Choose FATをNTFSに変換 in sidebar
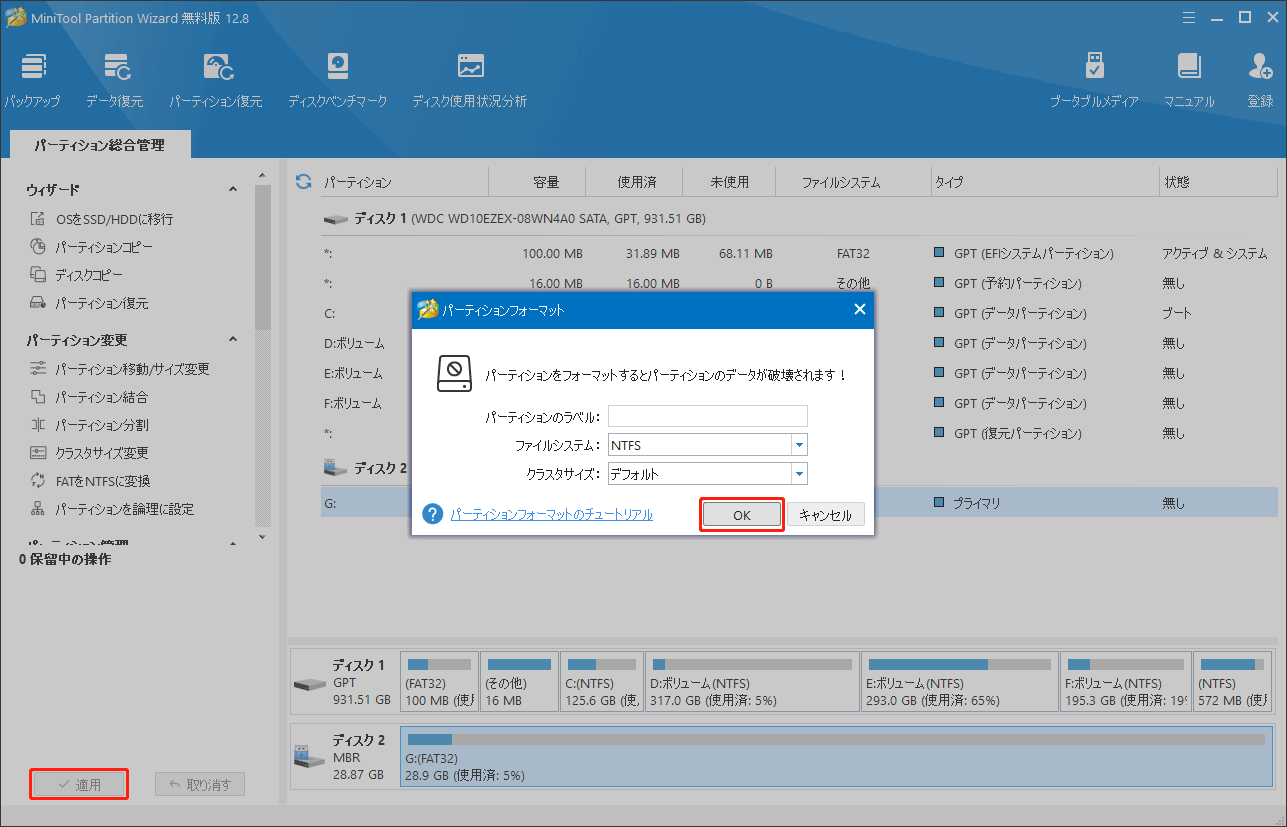This screenshot has height=827, width=1287. coord(89,481)
